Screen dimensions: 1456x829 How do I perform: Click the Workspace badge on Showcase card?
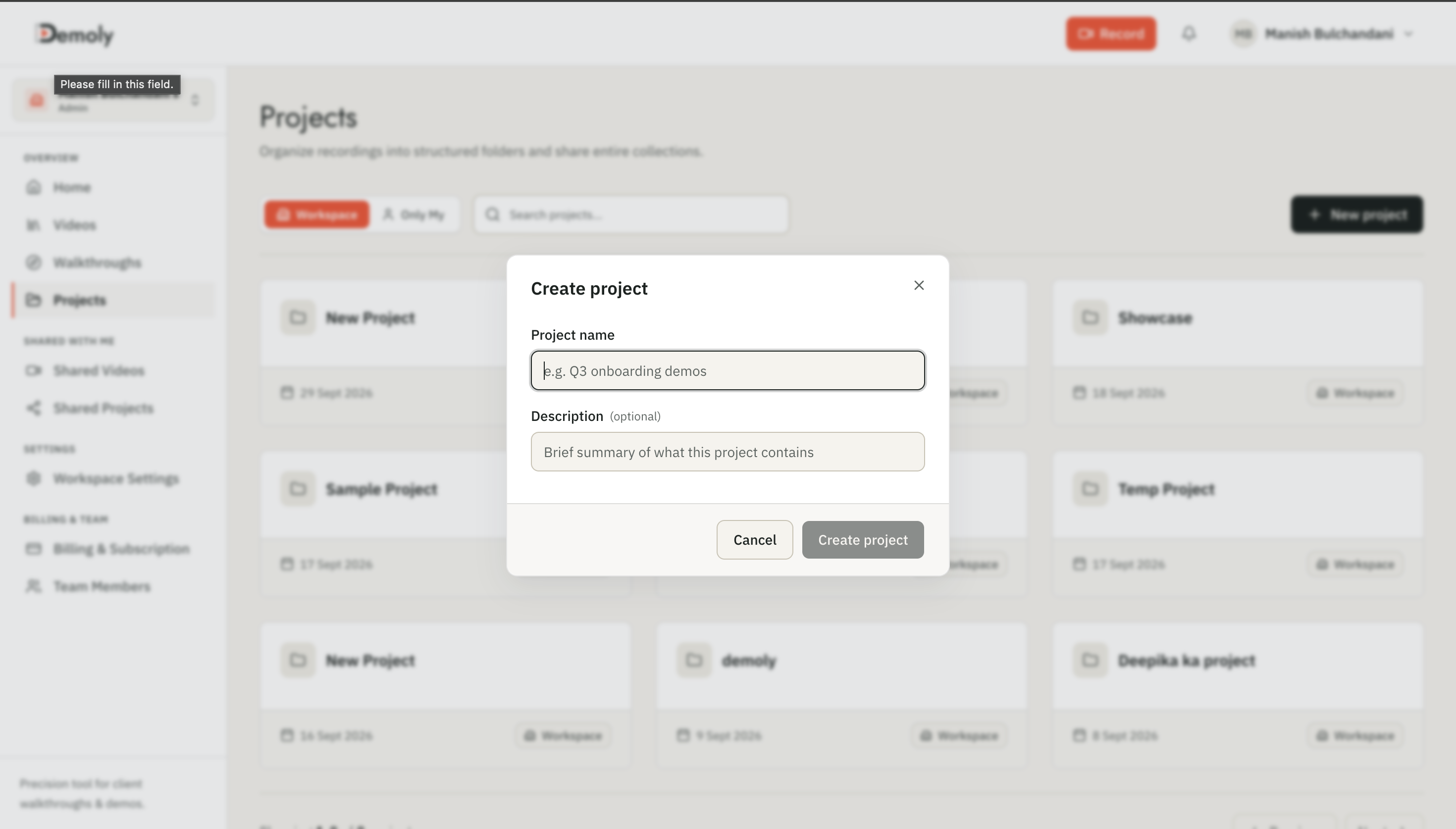click(x=1355, y=393)
